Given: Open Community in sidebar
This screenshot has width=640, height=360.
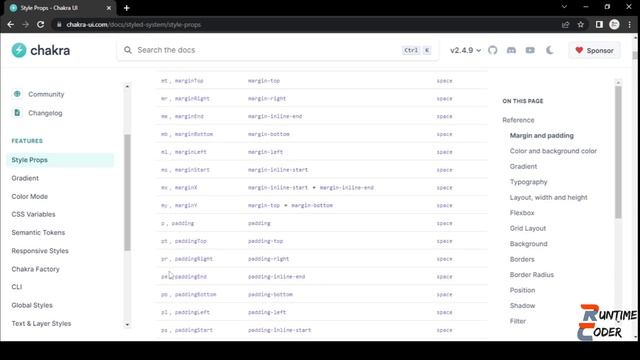Looking at the screenshot, I should coord(46,94).
